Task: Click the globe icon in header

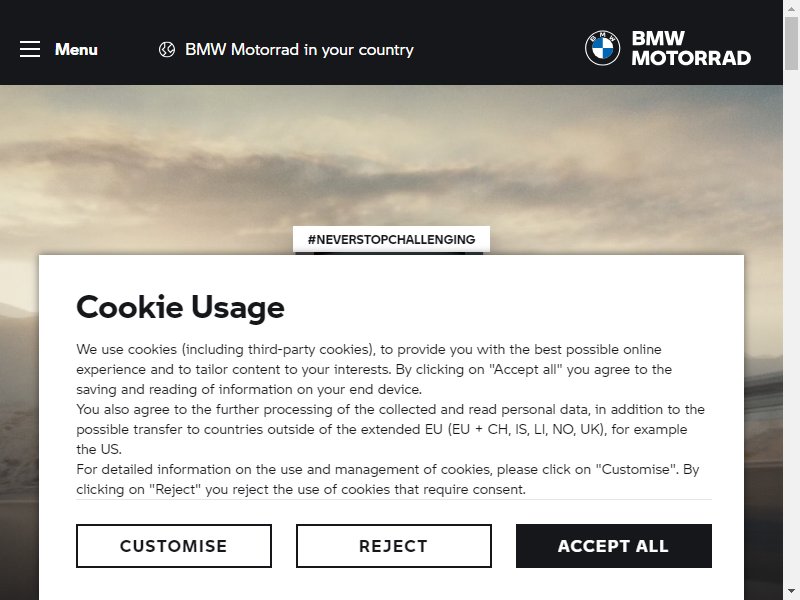Action: coord(167,49)
